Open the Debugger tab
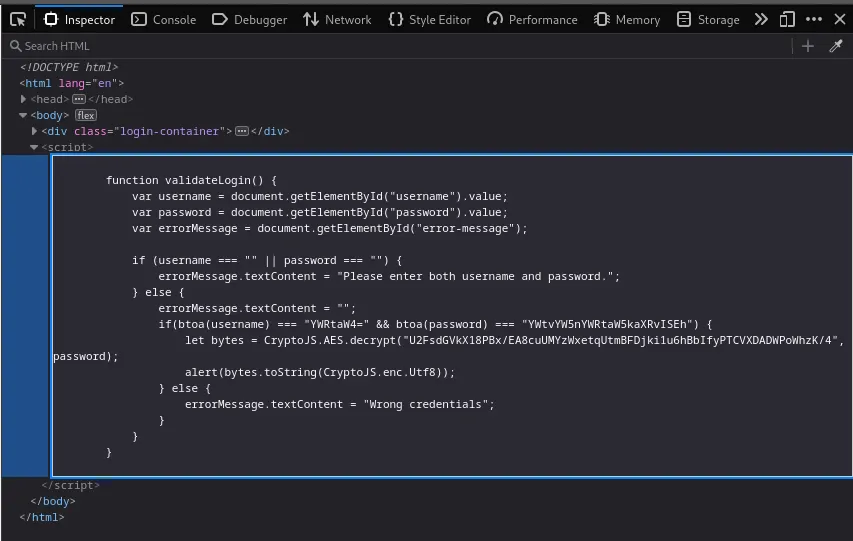 [249, 20]
